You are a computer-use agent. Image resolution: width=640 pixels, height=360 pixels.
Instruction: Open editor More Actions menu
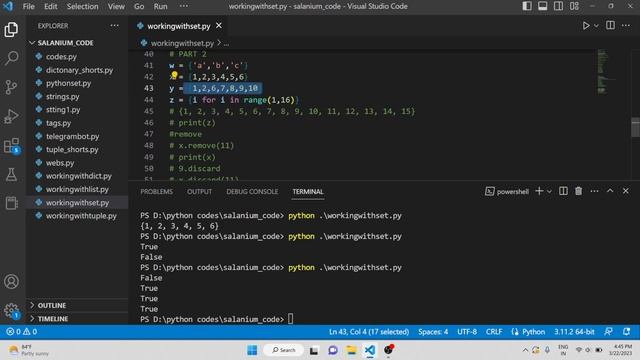tap(626, 25)
